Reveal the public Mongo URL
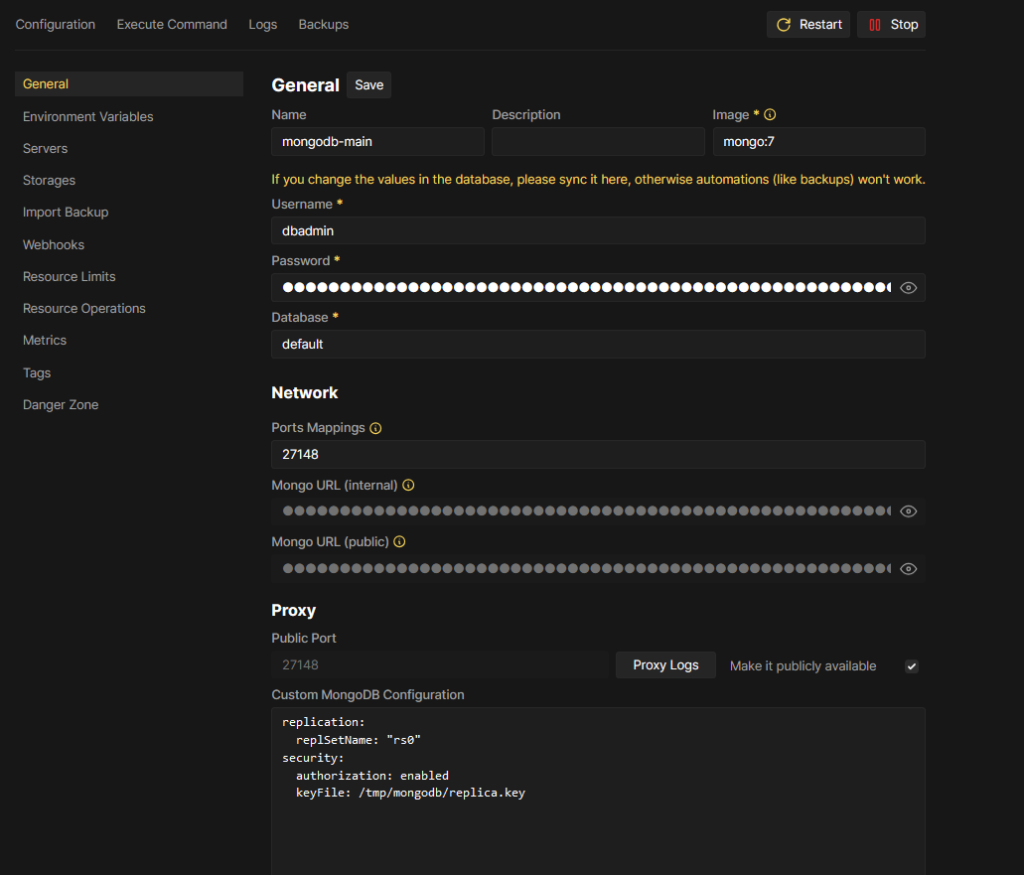This screenshot has width=1024, height=875. pyautogui.click(x=908, y=569)
